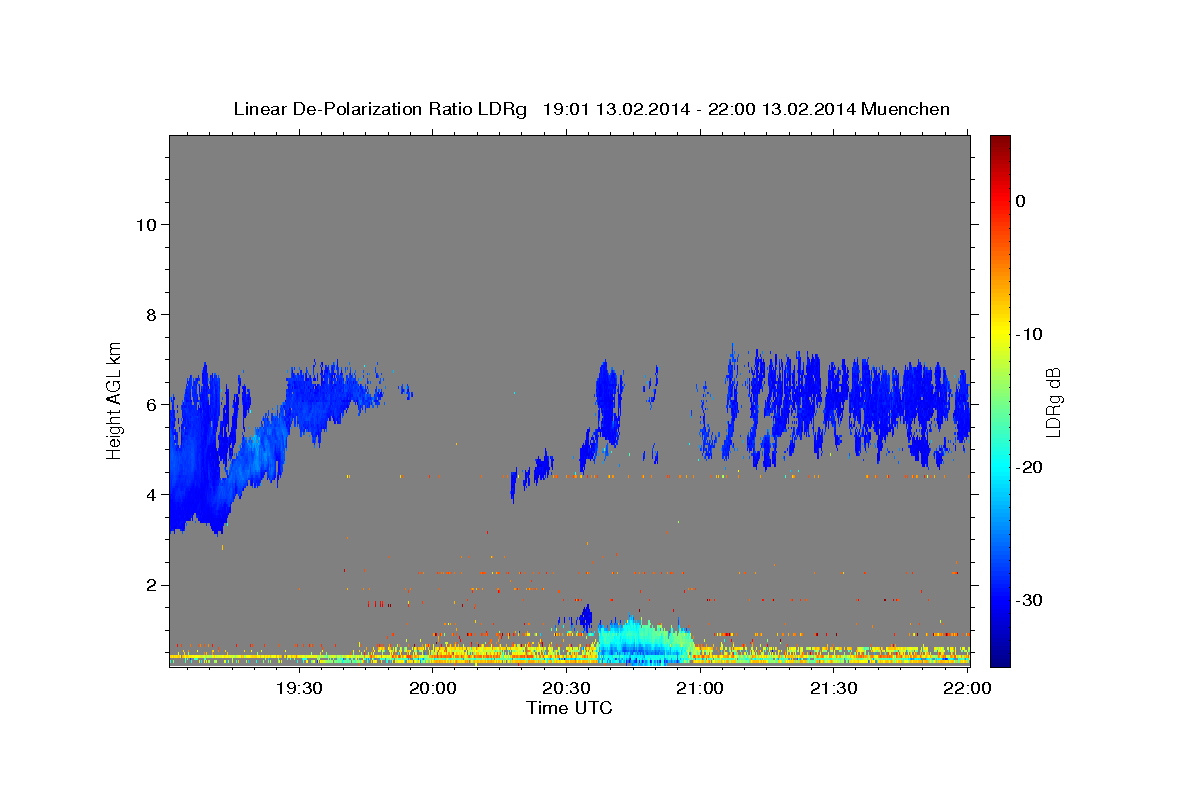Click the colorbar value label 0
The width and height of the screenshot is (1200, 800).
(x=1021, y=201)
